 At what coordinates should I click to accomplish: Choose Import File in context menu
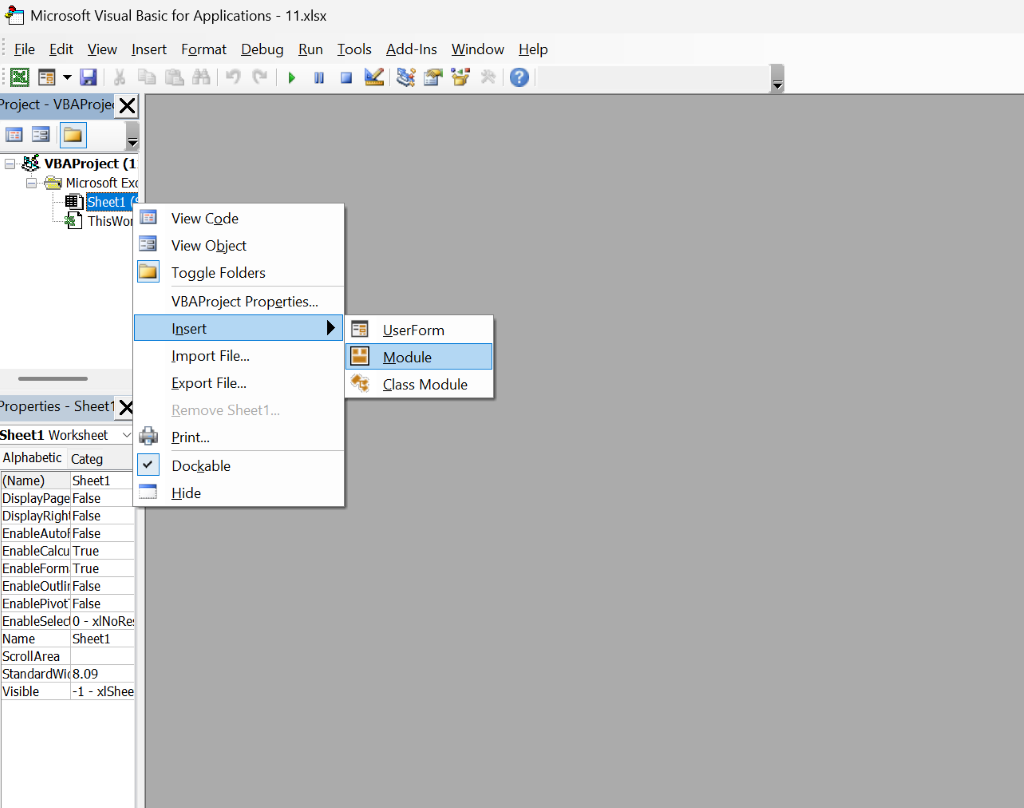[x=238, y=356]
